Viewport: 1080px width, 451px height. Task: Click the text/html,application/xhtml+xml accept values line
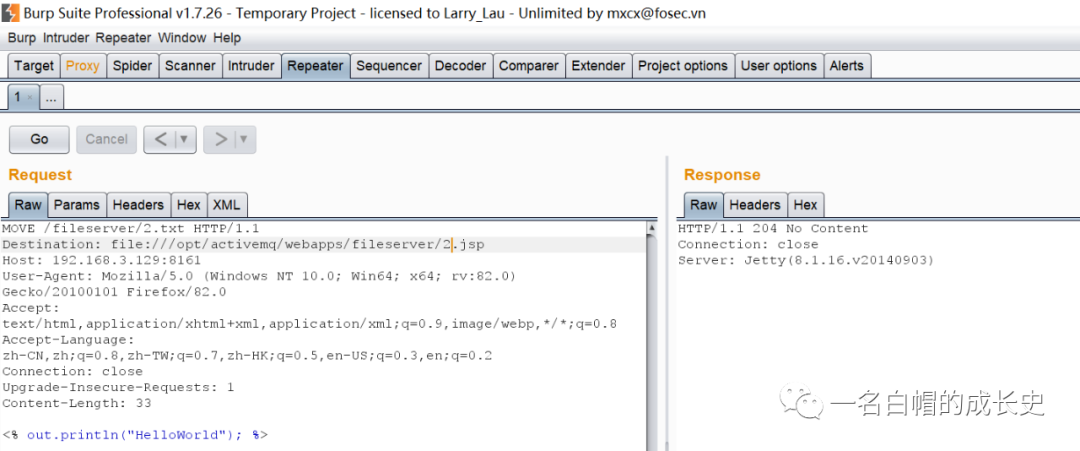[x=309, y=324]
